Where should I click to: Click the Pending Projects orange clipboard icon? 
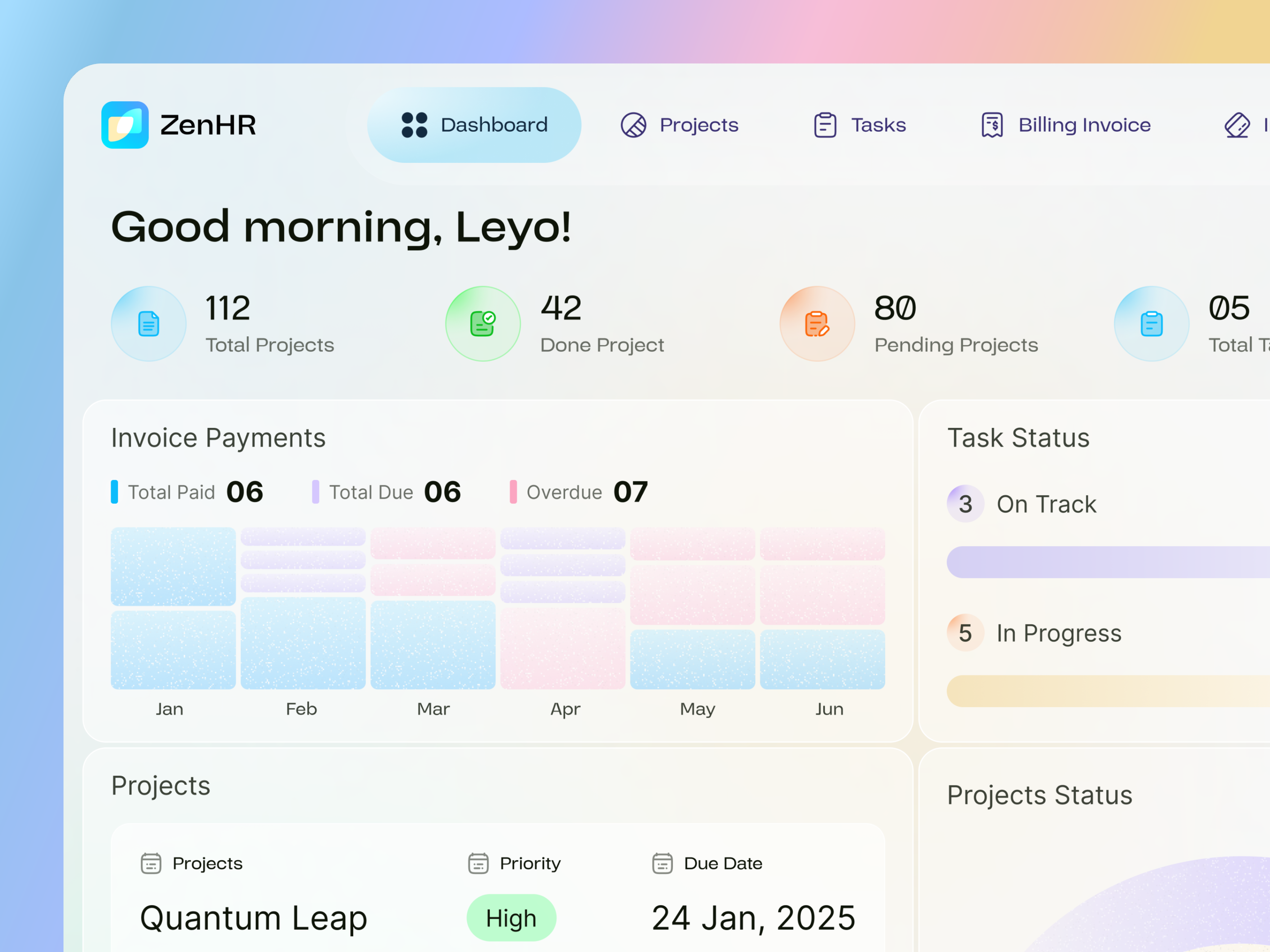pos(817,324)
